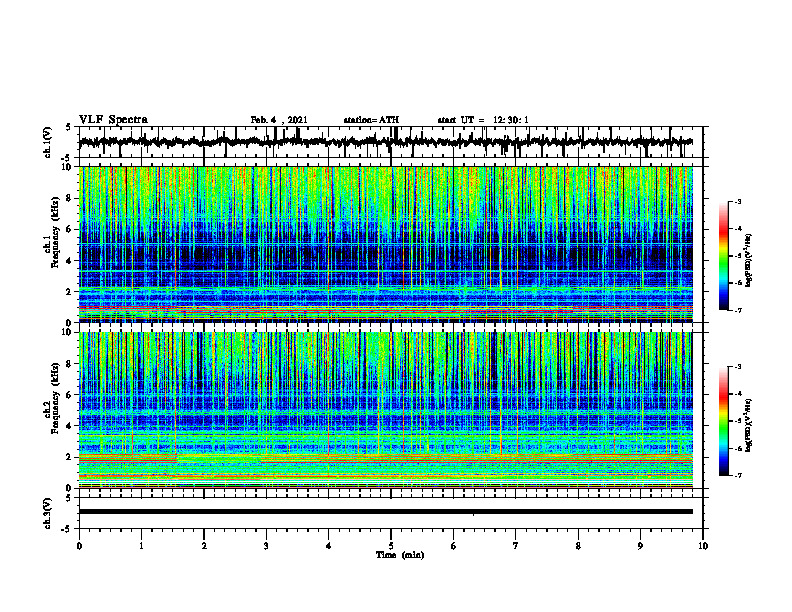Click time axis tick label "10"
Image resolution: width=792 pixels, height=612 pixels.
click(x=703, y=546)
